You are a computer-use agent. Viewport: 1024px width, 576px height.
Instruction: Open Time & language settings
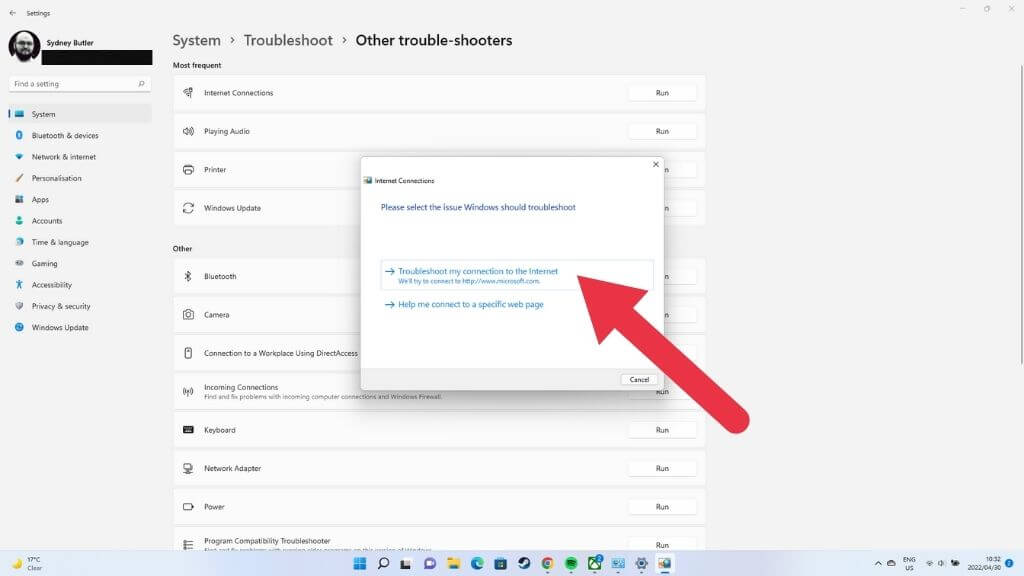tap(80, 242)
